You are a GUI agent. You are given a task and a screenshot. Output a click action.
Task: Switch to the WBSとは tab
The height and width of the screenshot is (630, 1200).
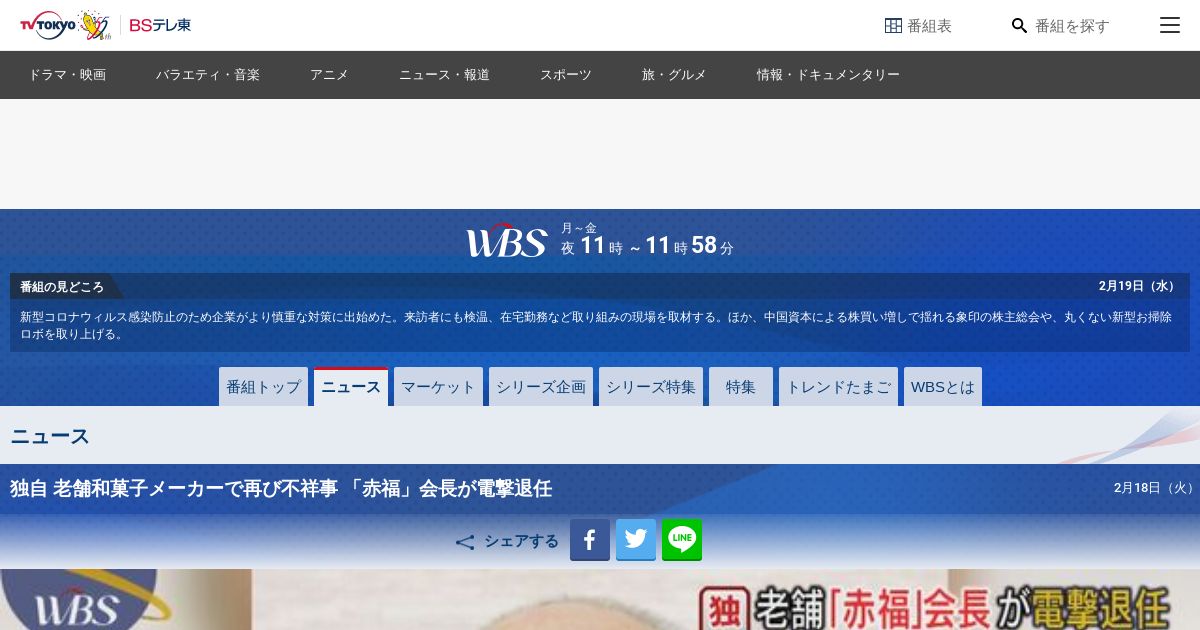pyautogui.click(x=943, y=386)
